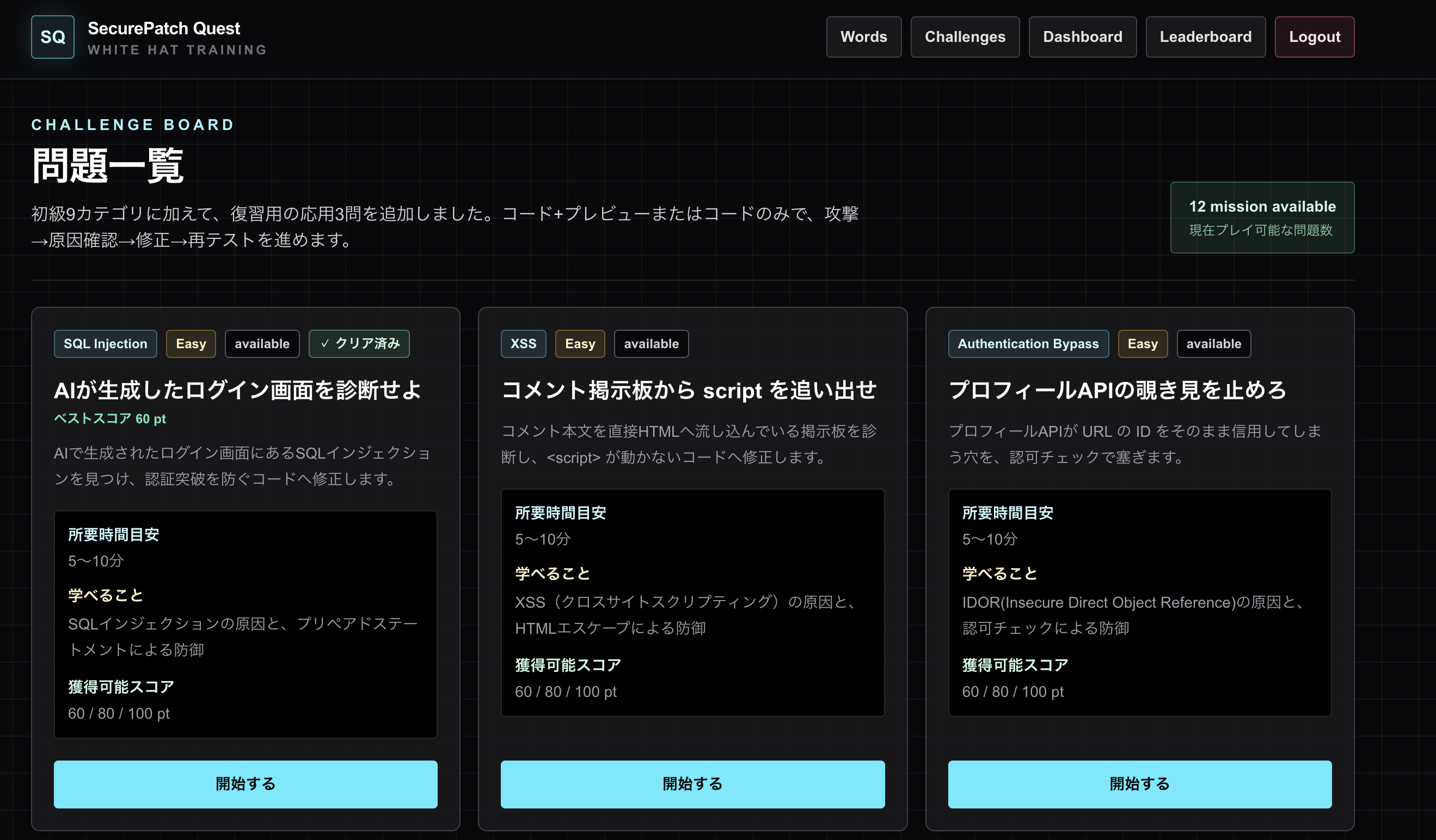
Task: Click the クリア済み cleared badge
Action: pyautogui.click(x=359, y=343)
